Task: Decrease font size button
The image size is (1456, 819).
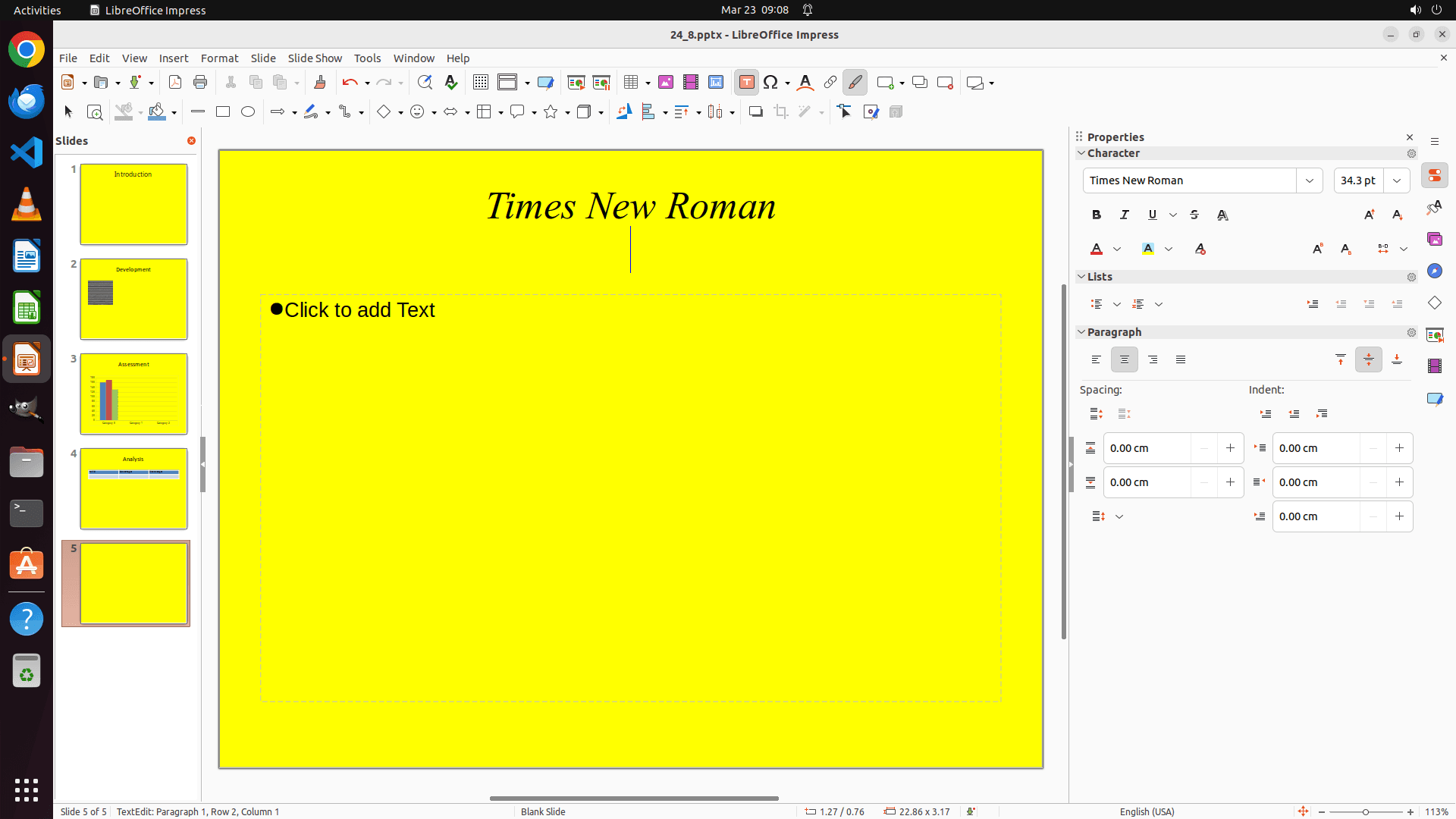Action: [1398, 215]
